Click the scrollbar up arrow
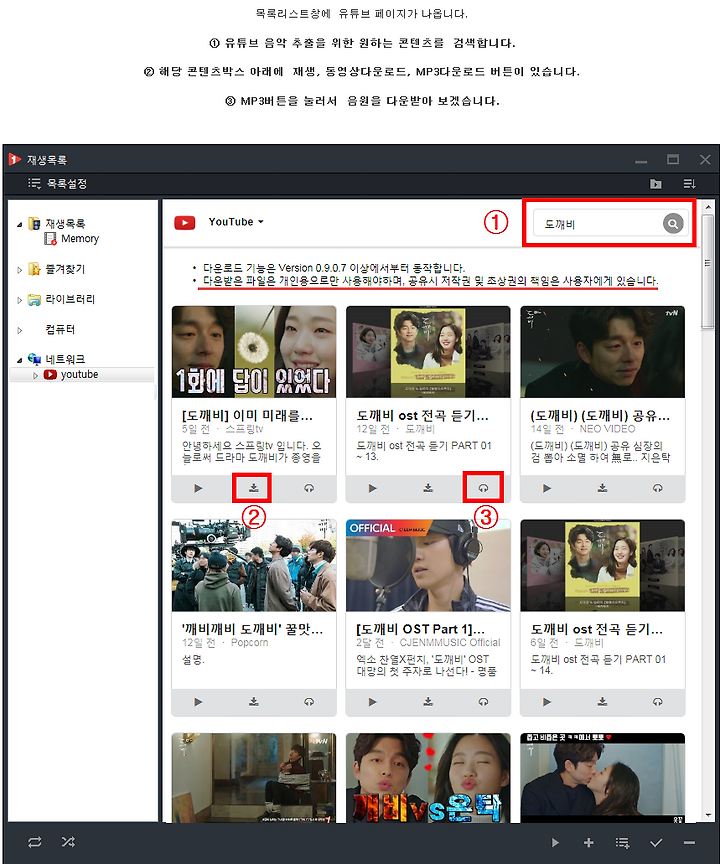720x864 pixels. (x=708, y=208)
